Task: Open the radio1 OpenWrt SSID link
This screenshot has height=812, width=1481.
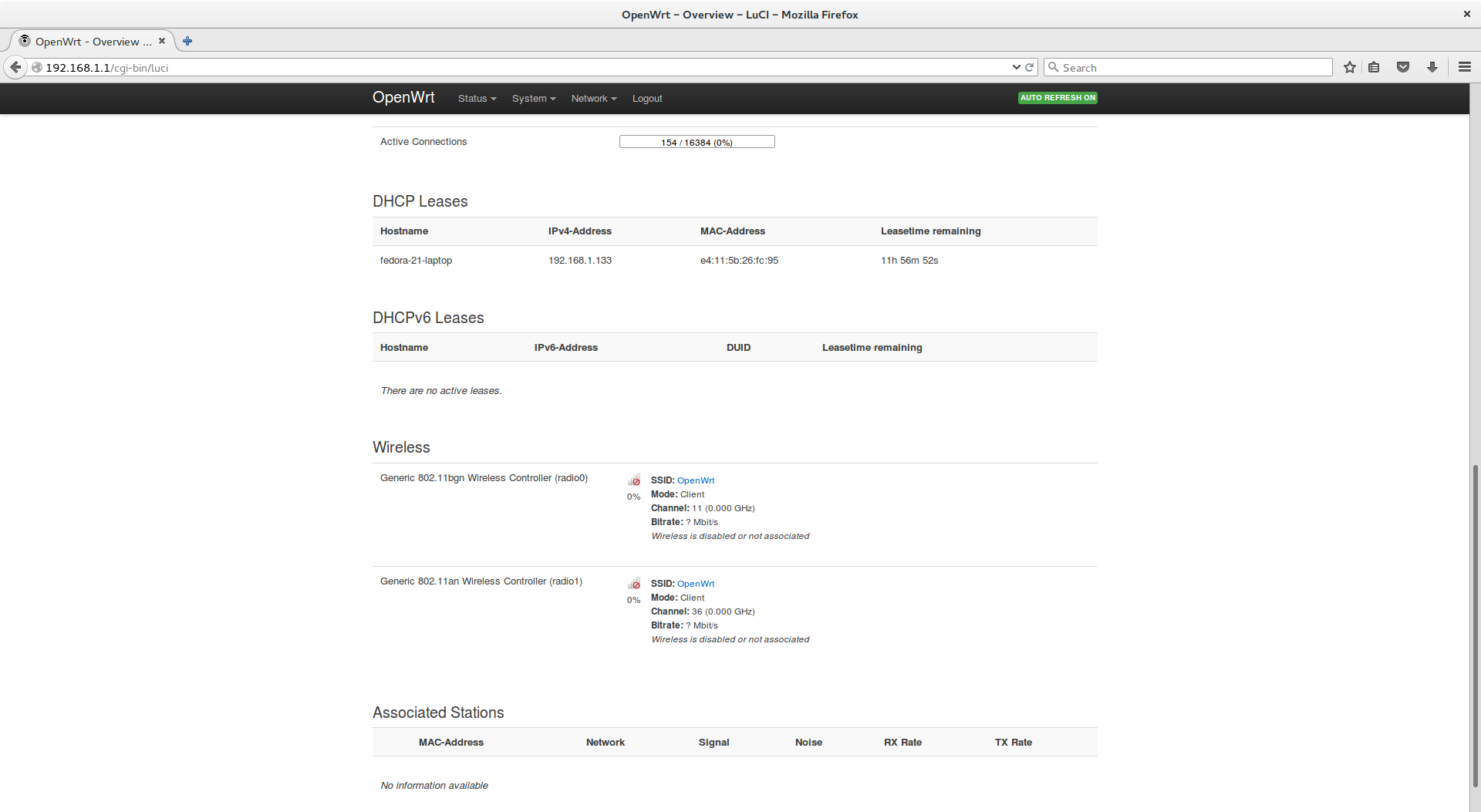Action: click(x=696, y=584)
